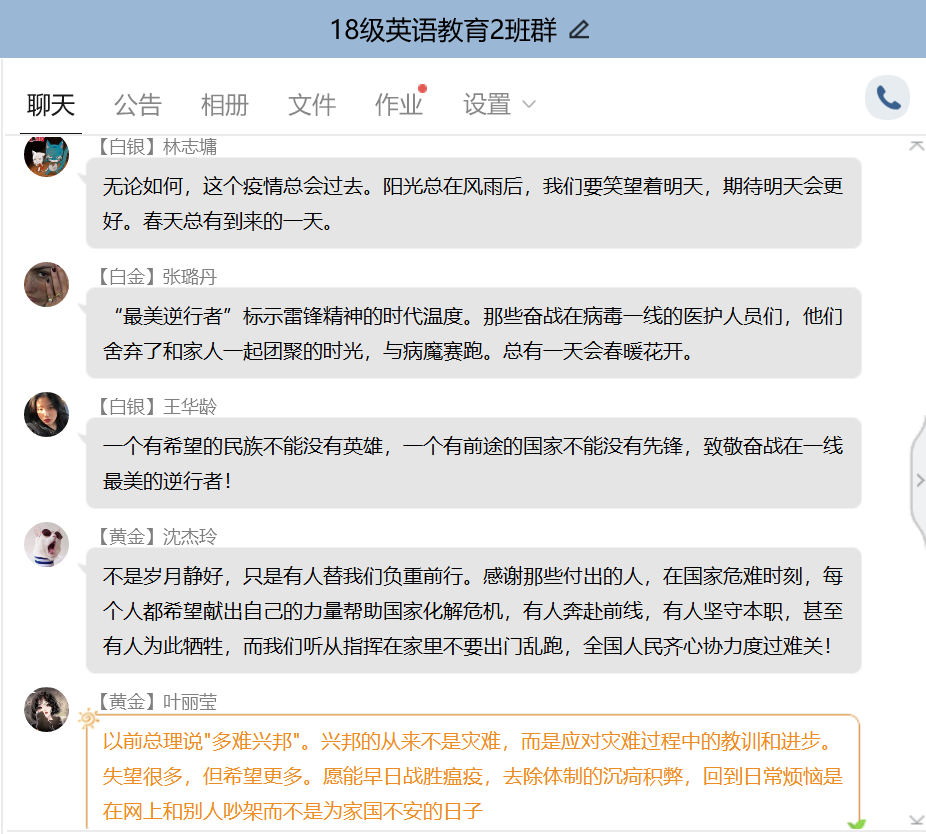Start a group voice call
This screenshot has width=926, height=834.
(887, 97)
